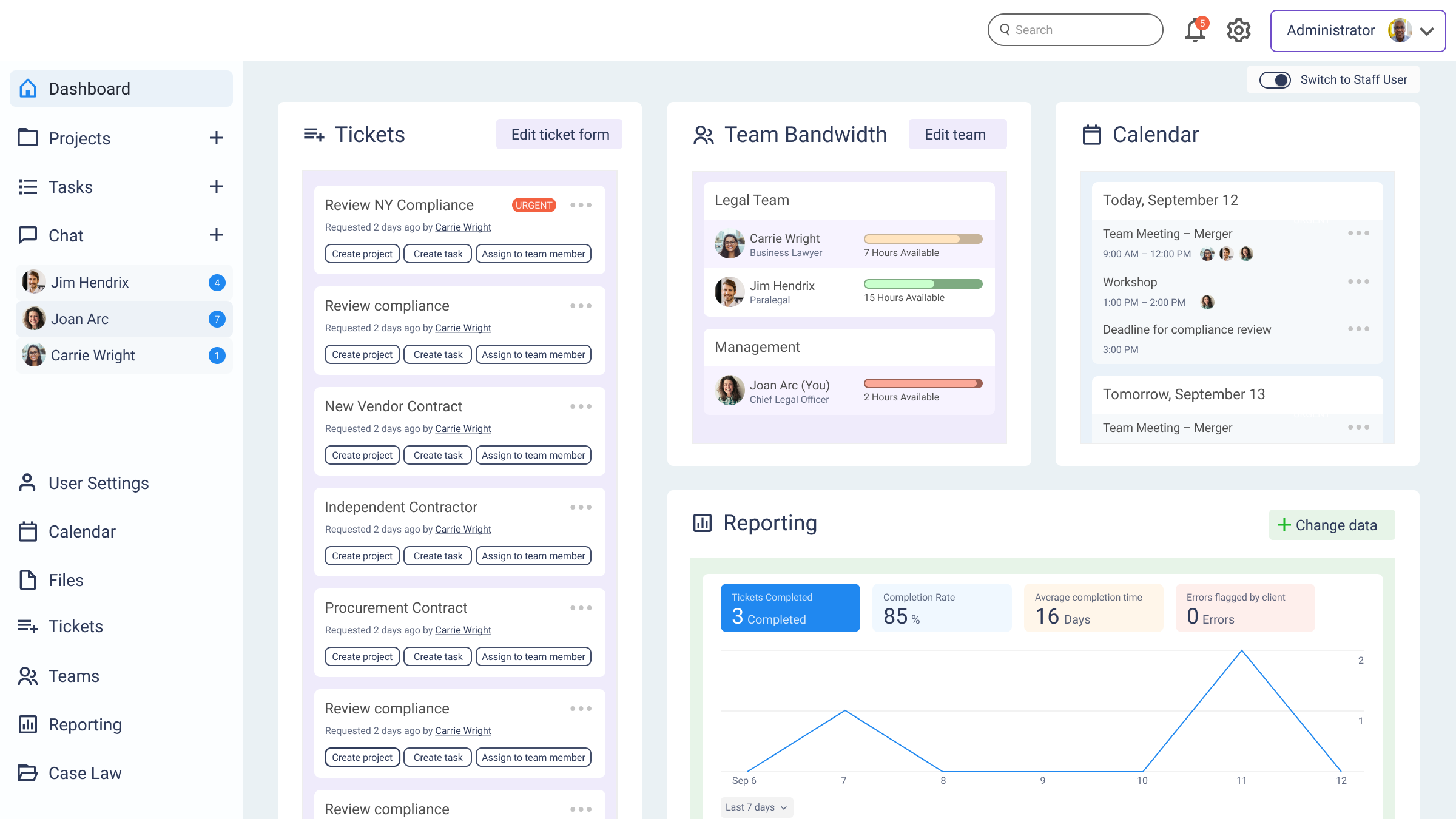Viewport: 1456px width, 819px height.
Task: Click the Reporting panel chart icon
Action: (702, 522)
